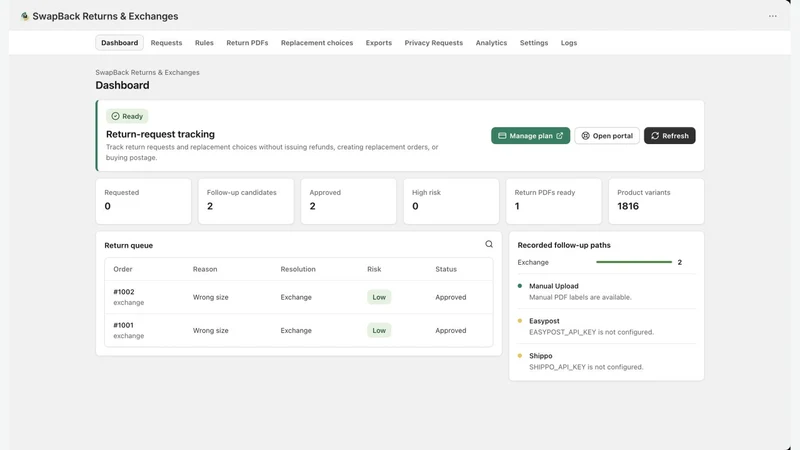800x450 pixels.
Task: Click the Risk column header
Action: point(374,269)
